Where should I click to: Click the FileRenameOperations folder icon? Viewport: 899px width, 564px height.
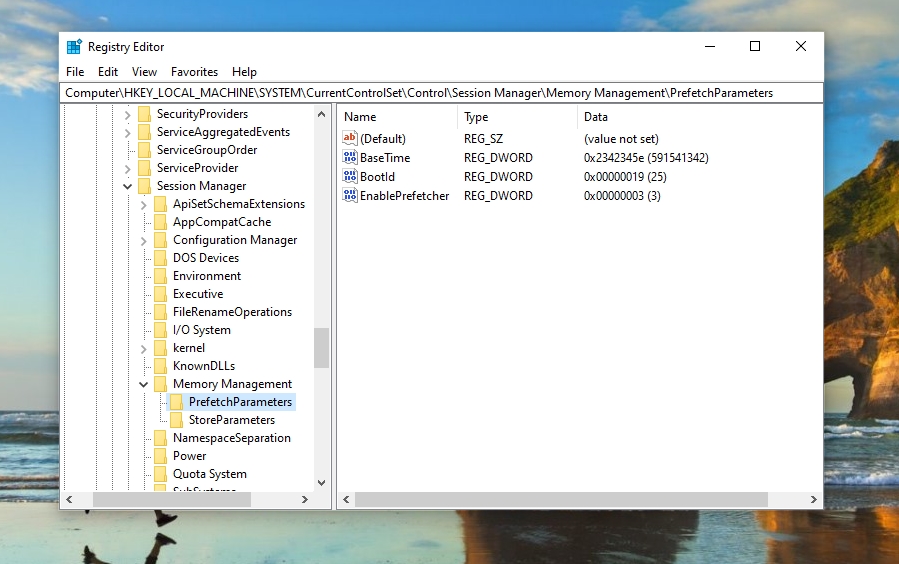tap(161, 312)
